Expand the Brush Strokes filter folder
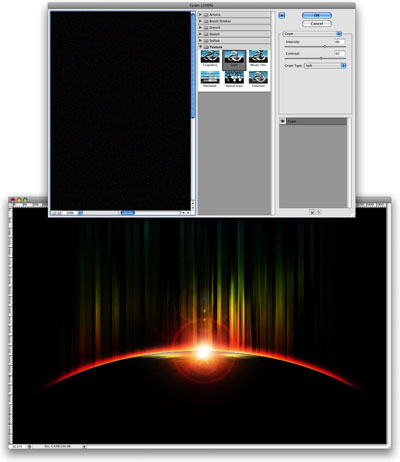The image size is (400, 462). [200, 21]
